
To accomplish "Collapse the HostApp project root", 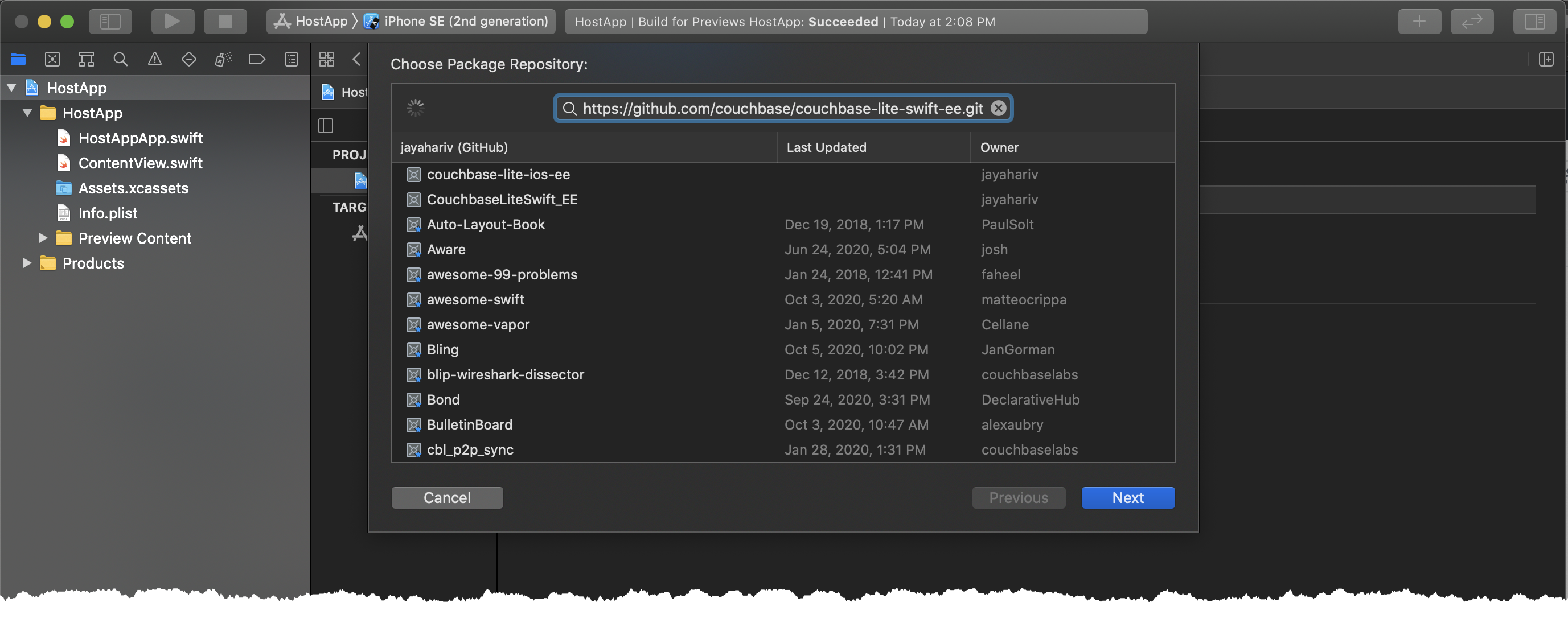I will [11, 88].
